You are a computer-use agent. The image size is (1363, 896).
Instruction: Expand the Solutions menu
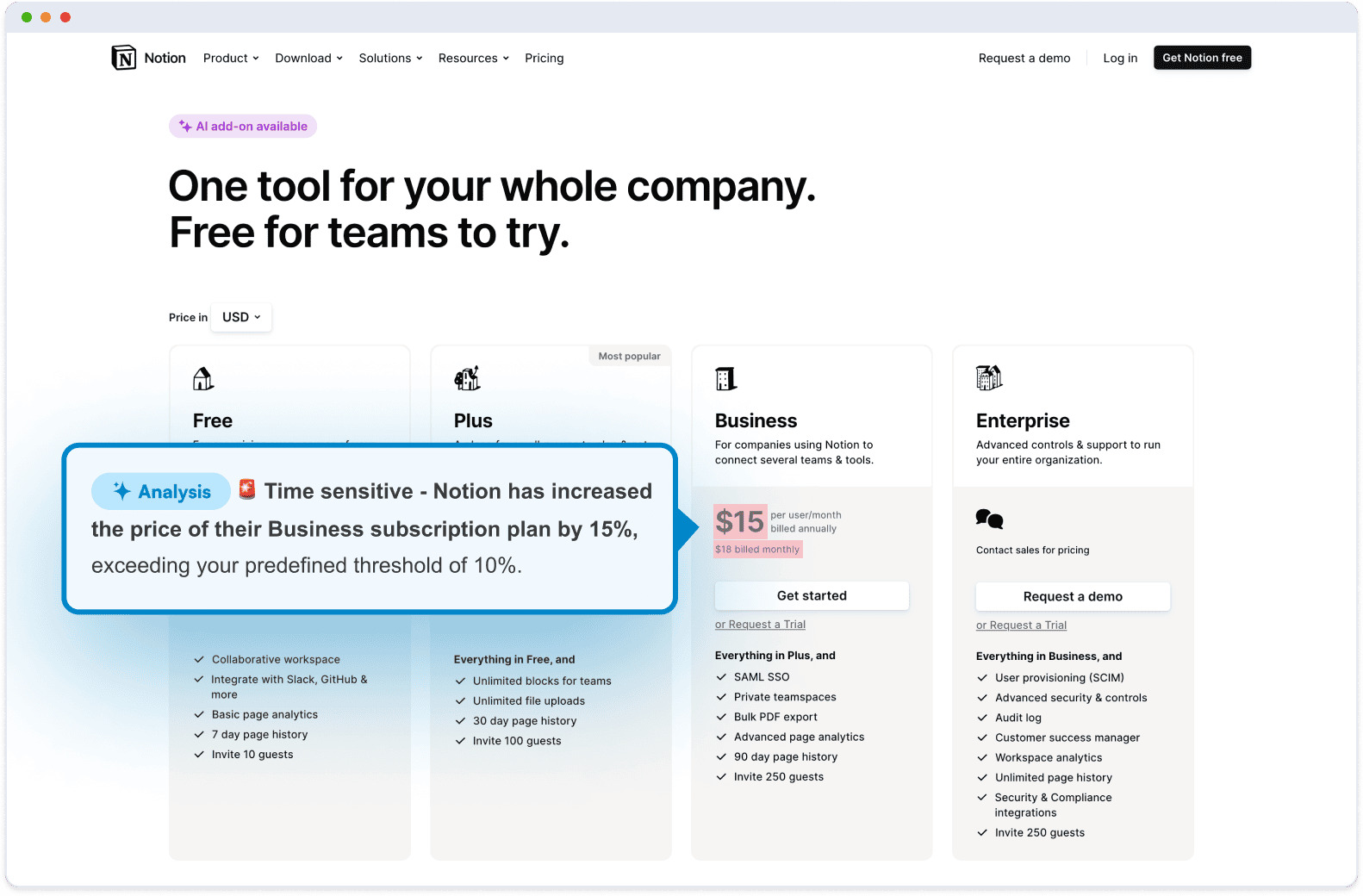tap(390, 58)
